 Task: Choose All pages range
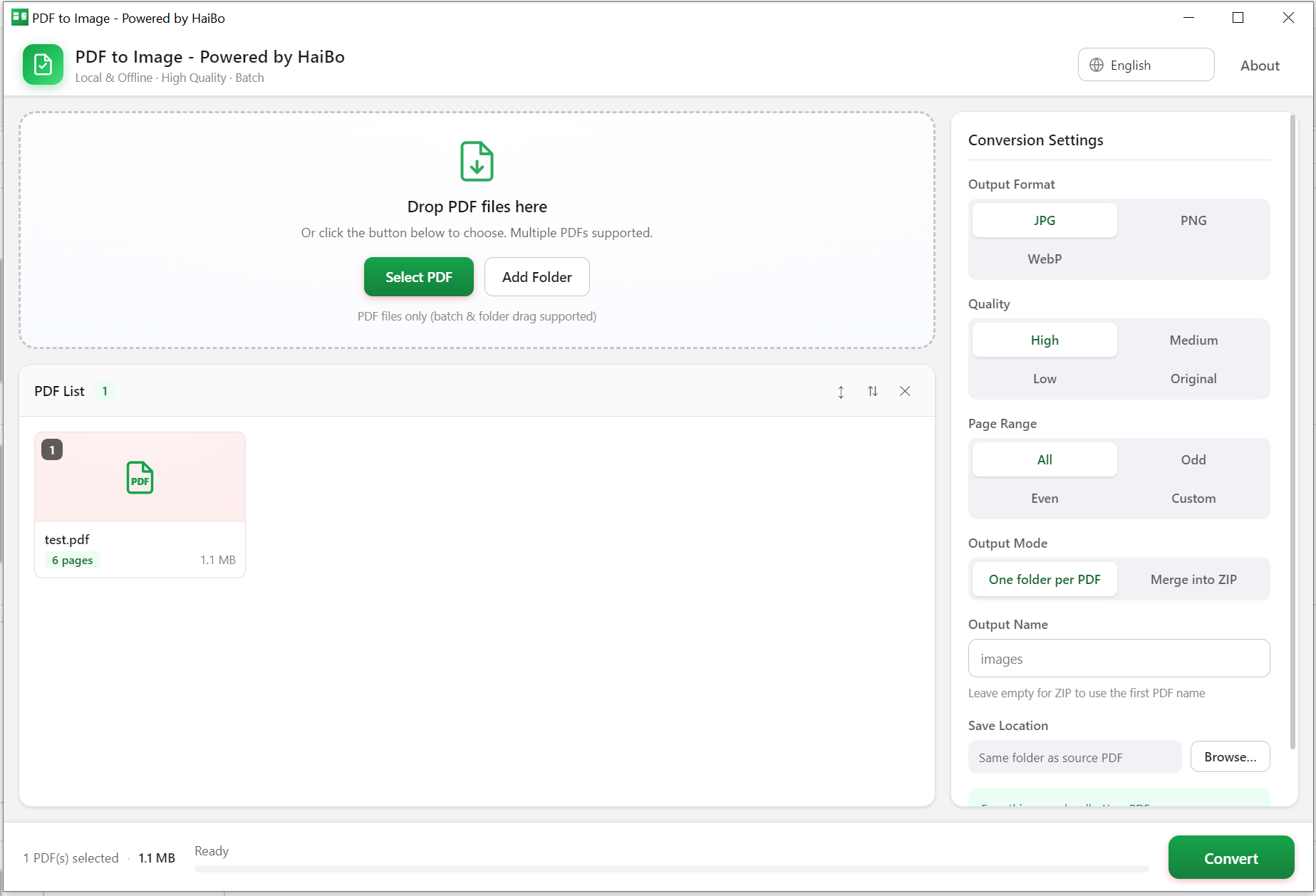(1045, 459)
